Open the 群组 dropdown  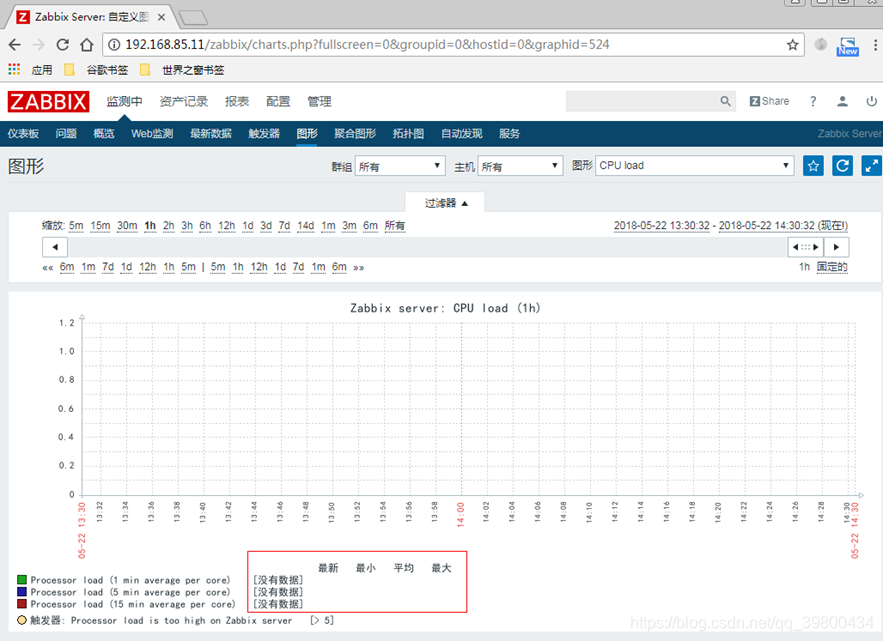pyautogui.click(x=400, y=166)
